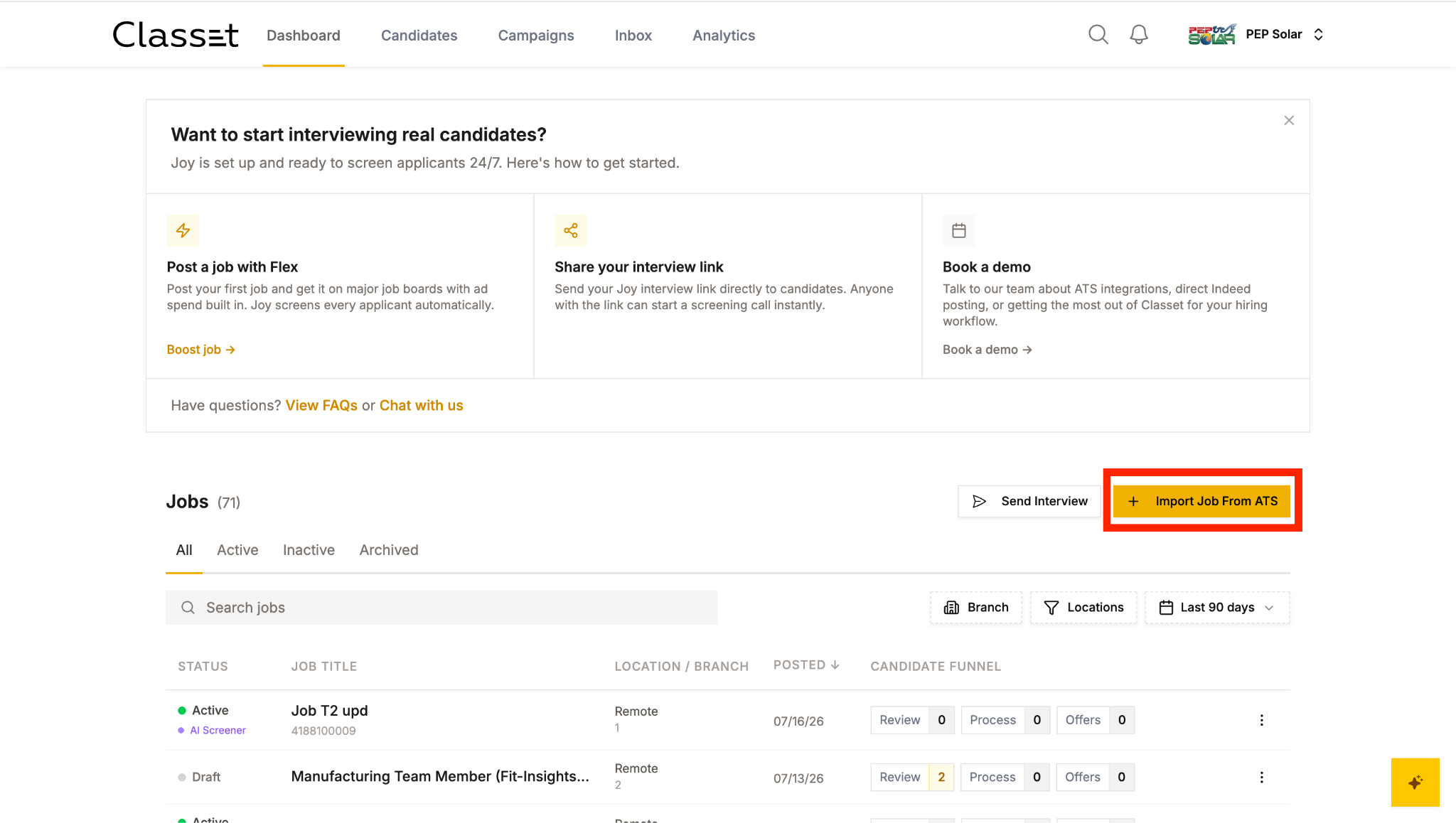This screenshot has height=823, width=1456.
Task: Open Process count for Job T2 upd
Action: (1005, 720)
